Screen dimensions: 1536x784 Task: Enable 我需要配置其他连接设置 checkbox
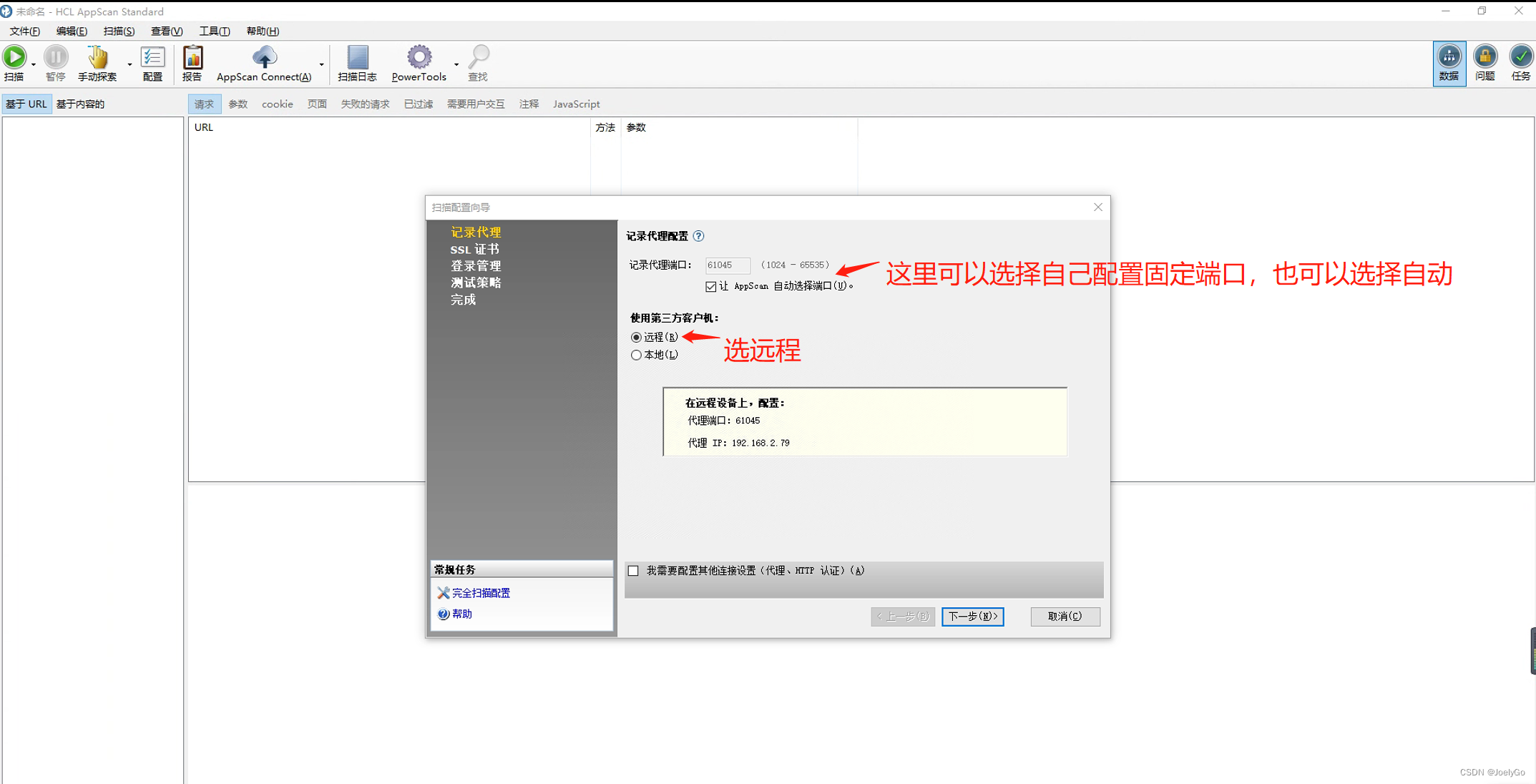632,570
